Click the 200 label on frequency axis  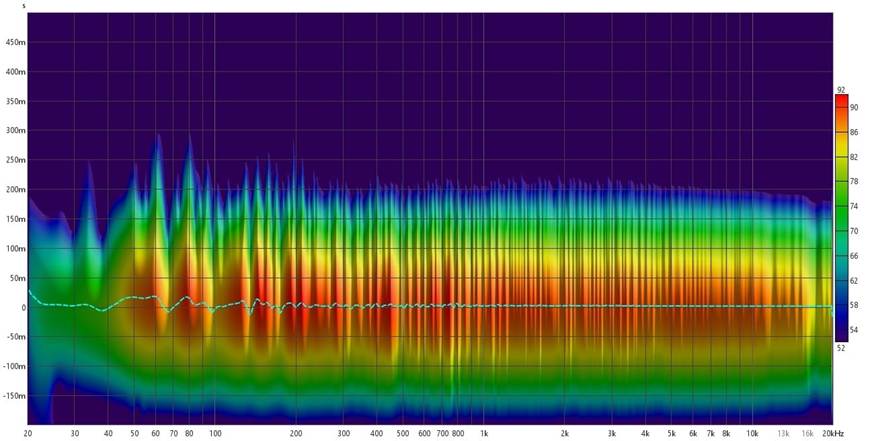coord(296,434)
